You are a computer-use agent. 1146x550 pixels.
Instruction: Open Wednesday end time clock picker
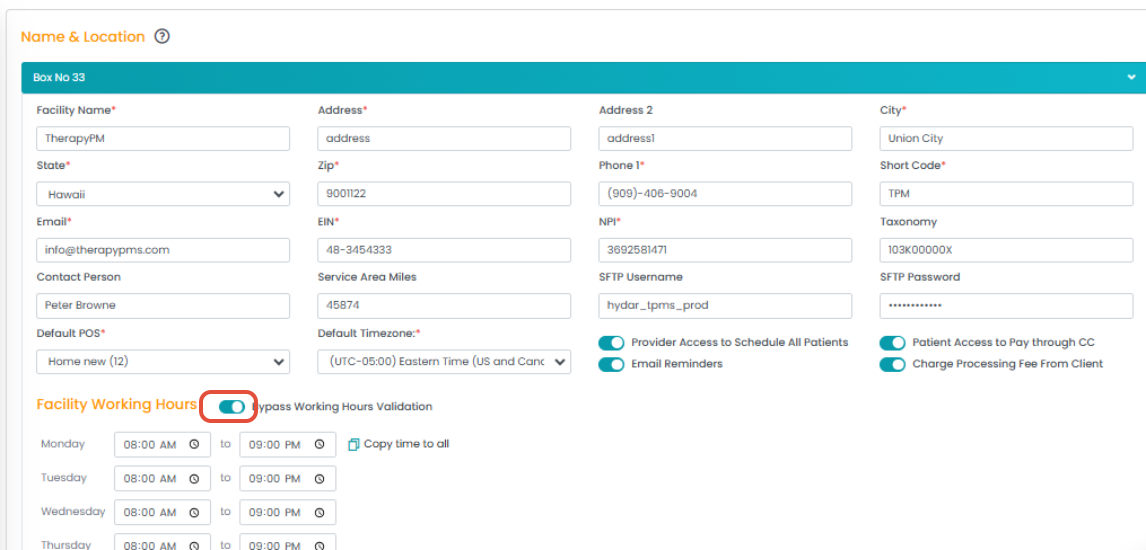[x=319, y=512]
